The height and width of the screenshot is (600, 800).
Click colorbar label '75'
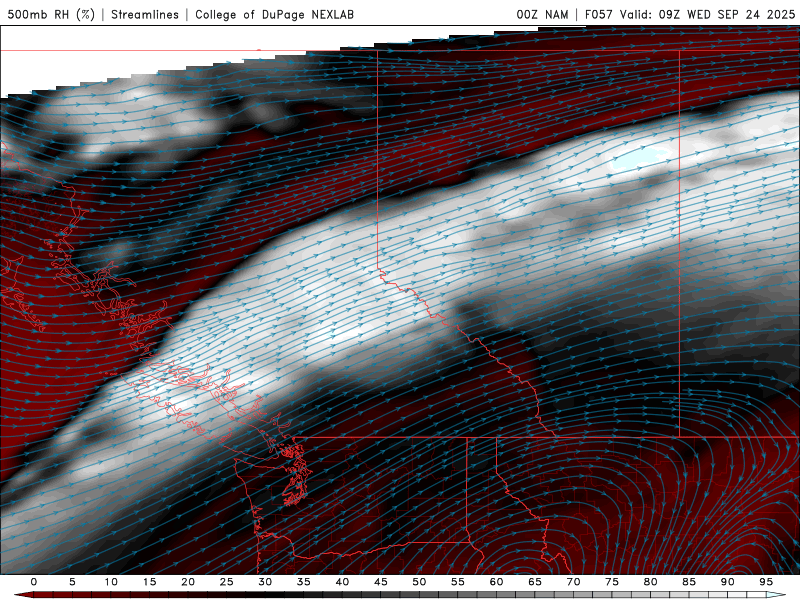click(612, 582)
